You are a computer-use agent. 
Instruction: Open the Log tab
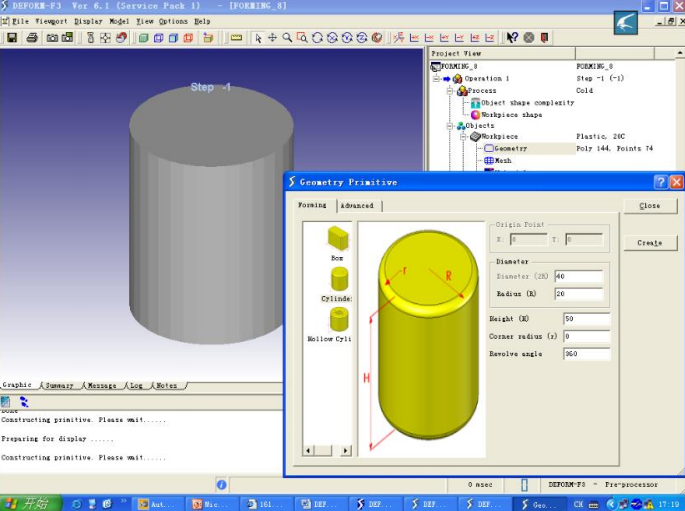tap(136, 386)
